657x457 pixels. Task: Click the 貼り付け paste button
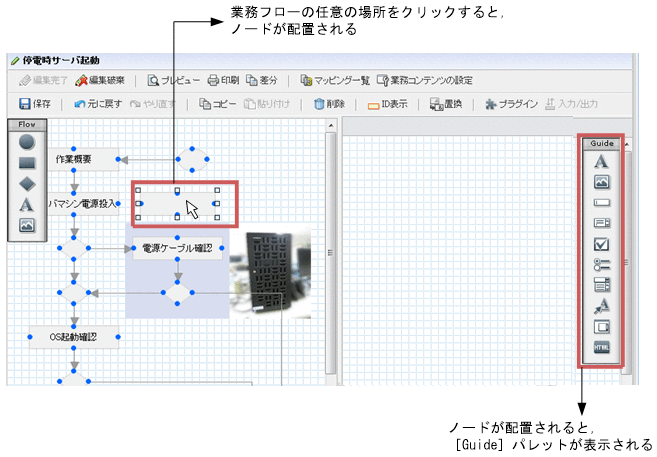pos(267,104)
